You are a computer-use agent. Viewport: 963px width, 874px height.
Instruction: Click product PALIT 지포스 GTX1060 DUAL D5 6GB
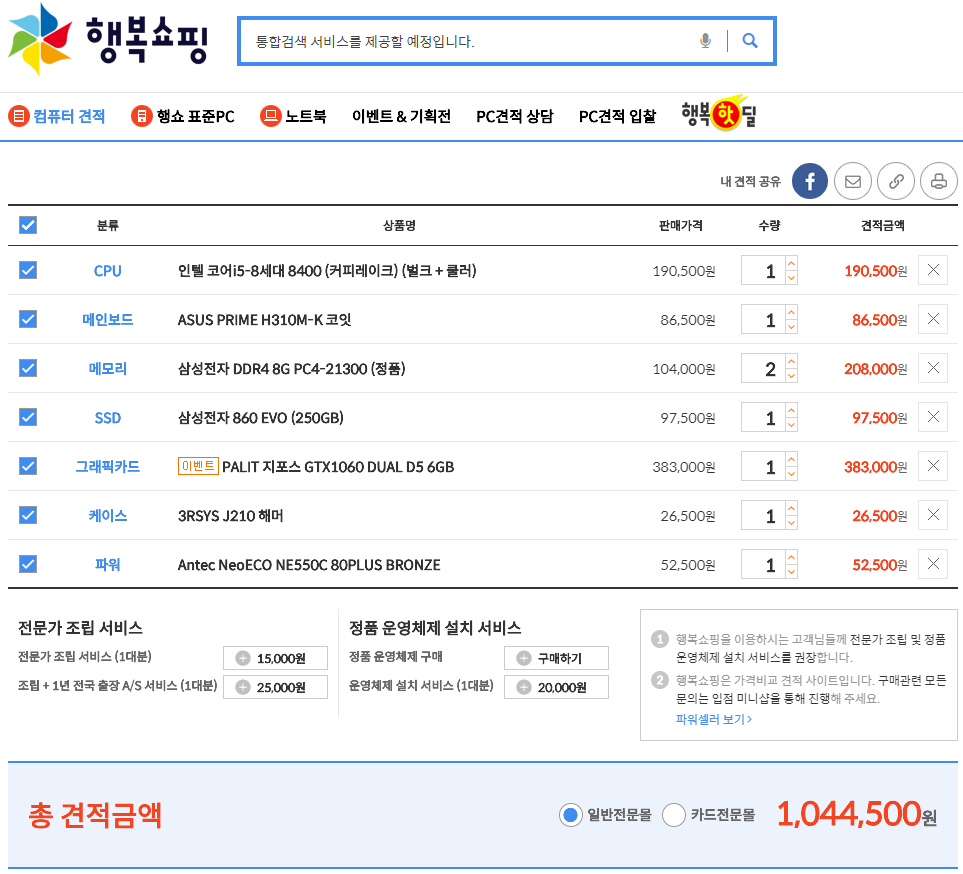338,467
